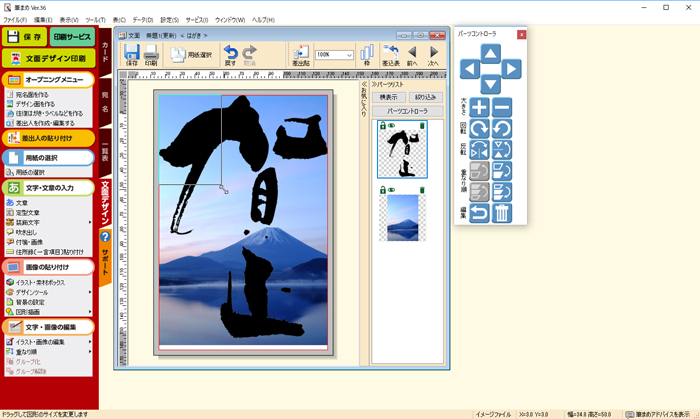700x419 pixels.
Task: Collapse the パーツリスト panel chevron
Action: (374, 85)
